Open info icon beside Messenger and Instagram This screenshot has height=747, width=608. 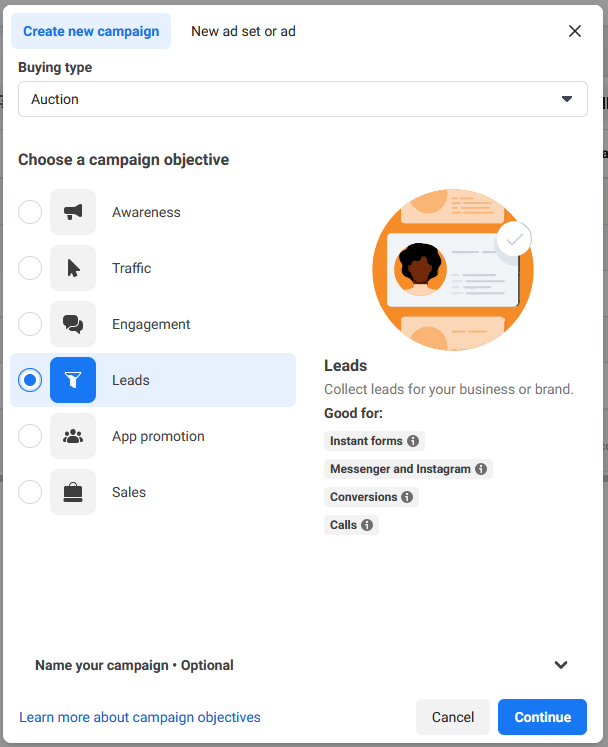[x=481, y=469]
